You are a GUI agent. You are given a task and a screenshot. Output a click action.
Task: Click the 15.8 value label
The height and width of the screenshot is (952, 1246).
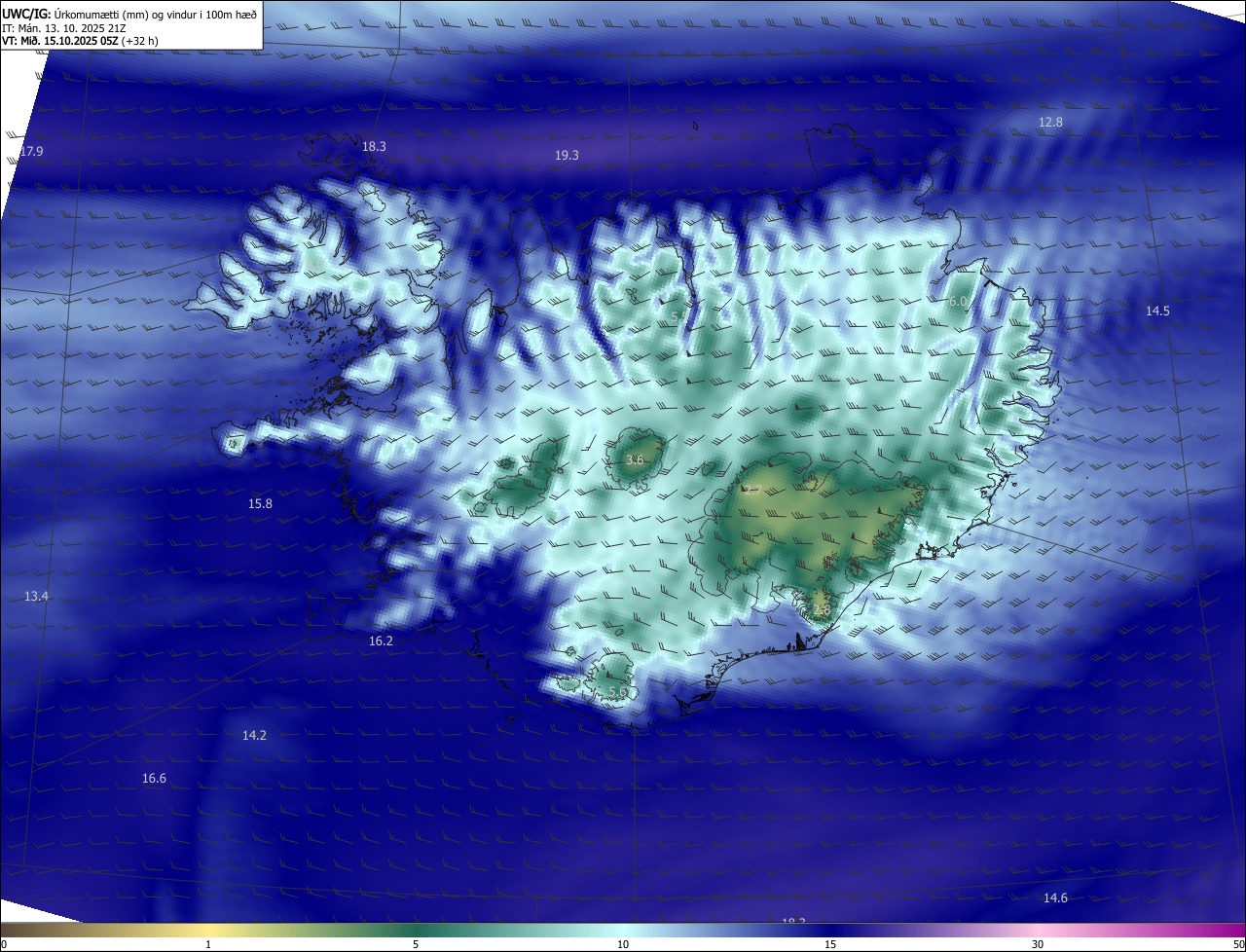pyautogui.click(x=260, y=504)
